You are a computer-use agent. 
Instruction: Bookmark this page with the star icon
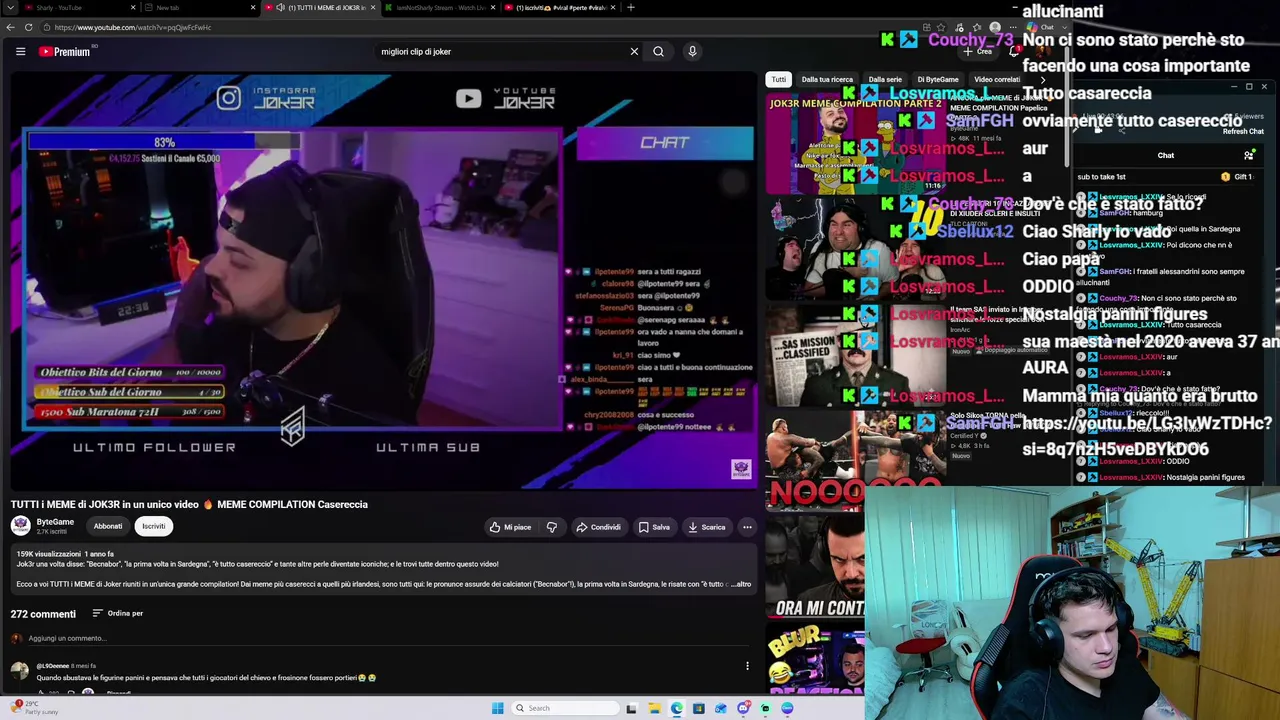(x=942, y=27)
